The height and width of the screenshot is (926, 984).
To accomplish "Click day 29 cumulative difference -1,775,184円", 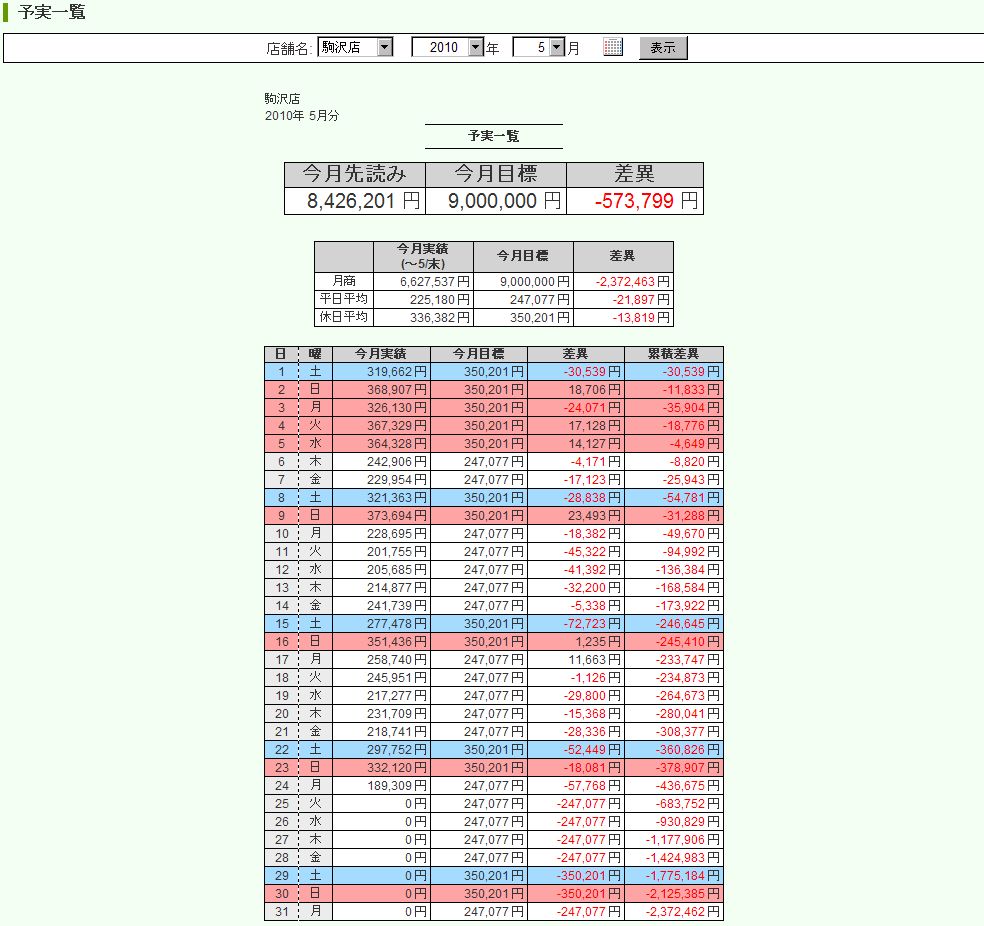I will (674, 875).
